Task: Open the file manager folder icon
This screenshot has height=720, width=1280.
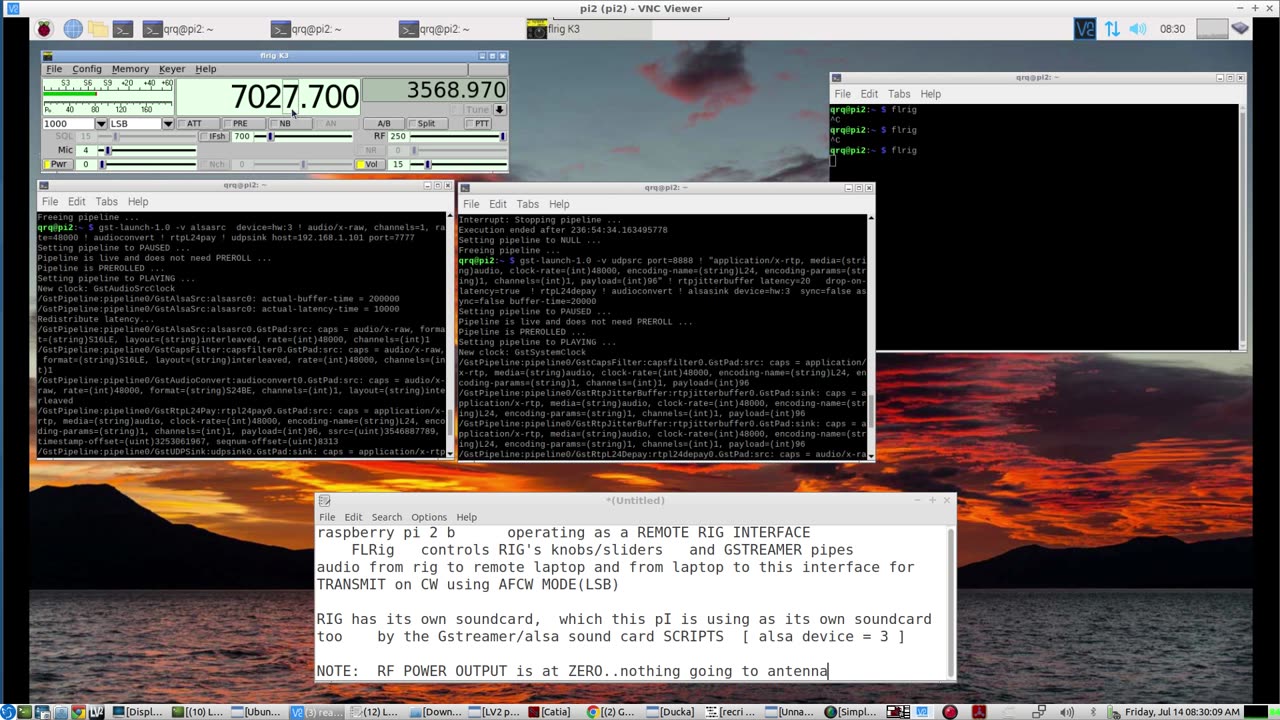Action: point(98,29)
